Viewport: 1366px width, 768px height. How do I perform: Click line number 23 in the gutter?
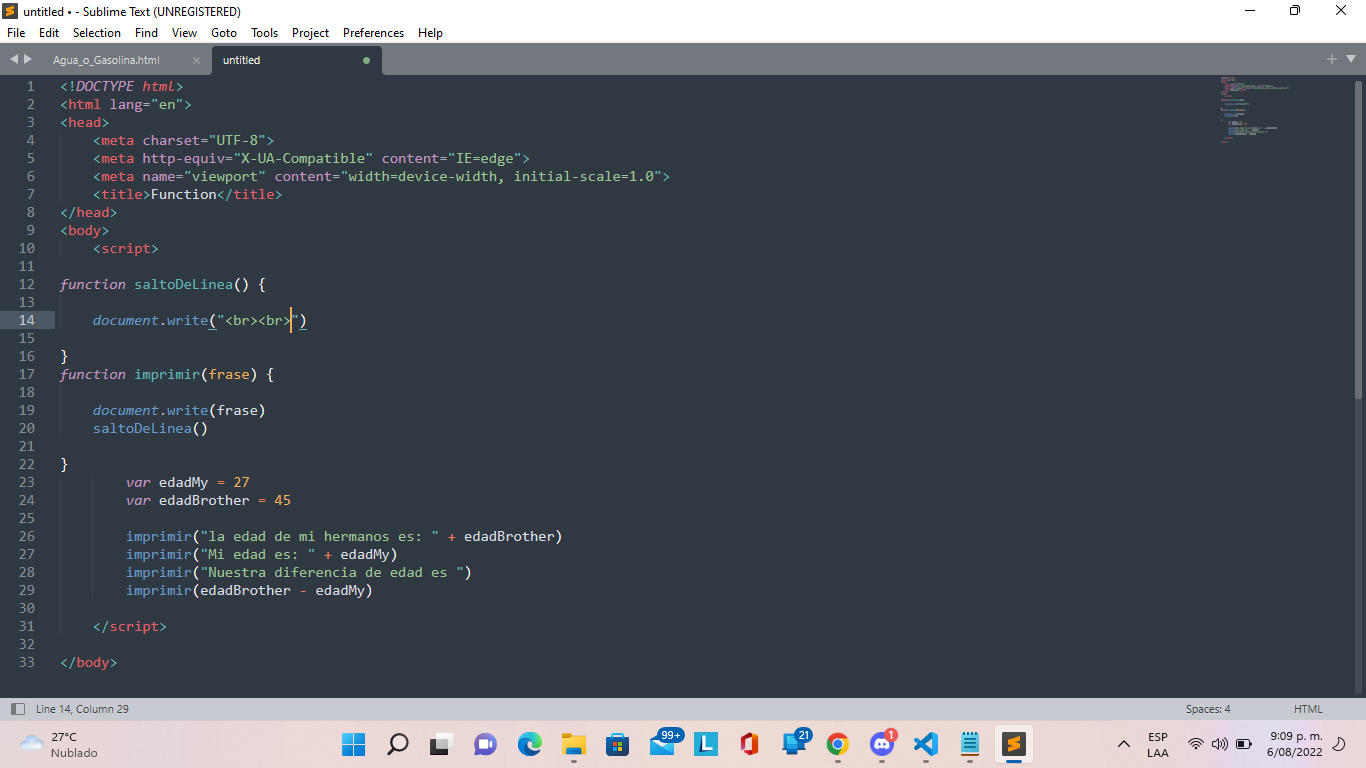click(x=26, y=482)
